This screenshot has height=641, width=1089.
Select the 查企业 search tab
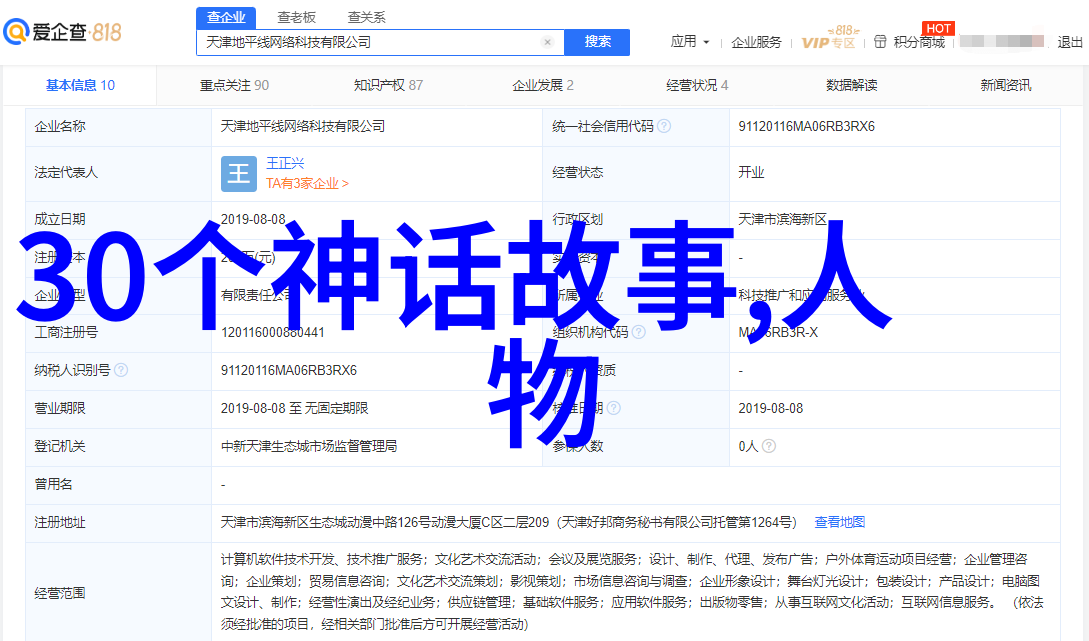click(226, 17)
